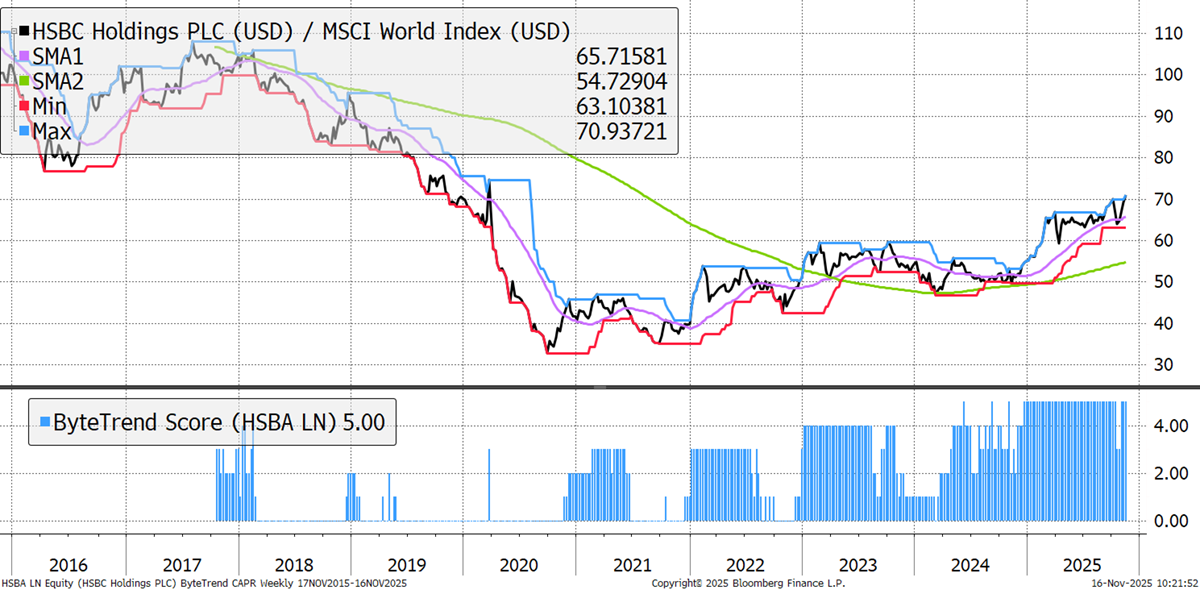Viewport: 1200px width, 590px height.
Task: Click the blue Max legend swatch
Action: pos(24,131)
